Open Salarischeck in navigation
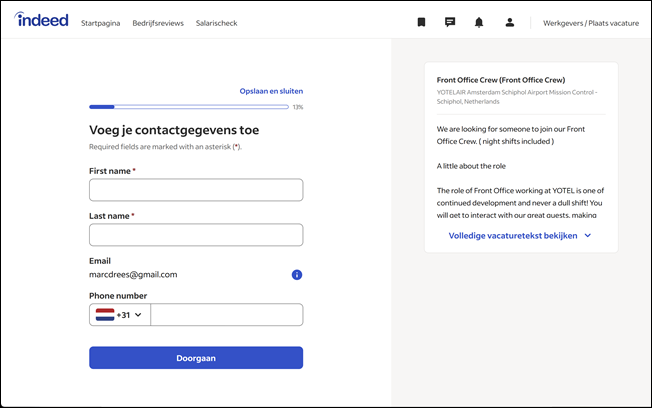This screenshot has width=652, height=408. (216, 23)
